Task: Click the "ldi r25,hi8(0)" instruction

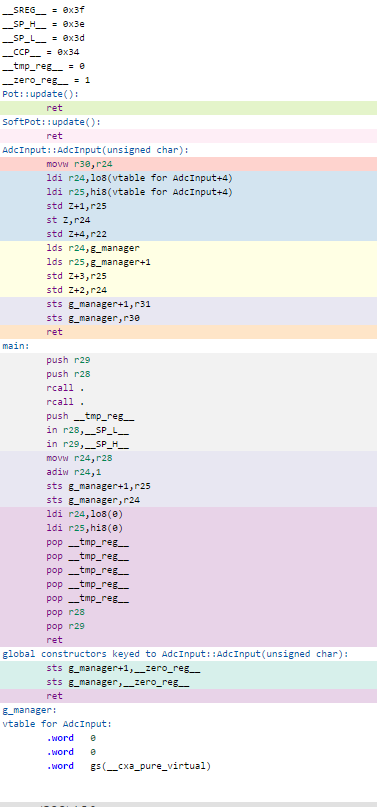Action: pyautogui.click(x=85, y=528)
